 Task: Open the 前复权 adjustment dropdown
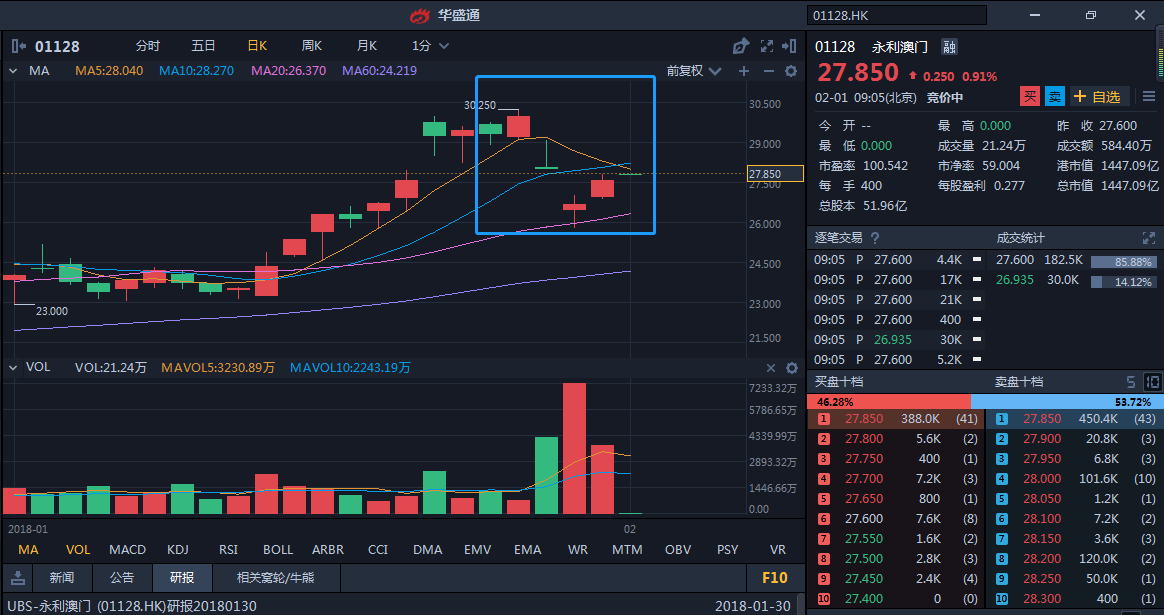tap(693, 71)
